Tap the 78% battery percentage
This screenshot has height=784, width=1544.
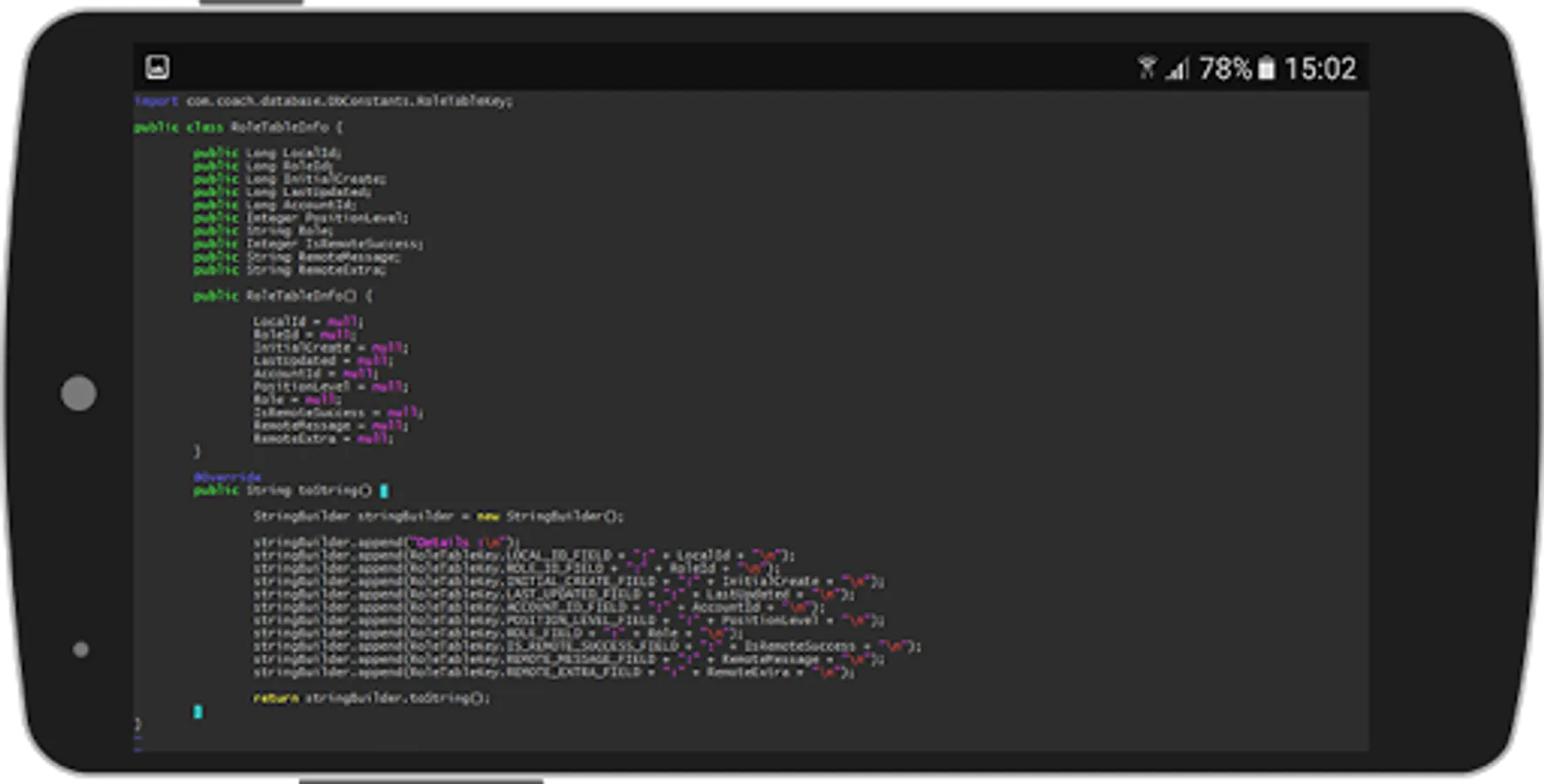(x=1225, y=68)
